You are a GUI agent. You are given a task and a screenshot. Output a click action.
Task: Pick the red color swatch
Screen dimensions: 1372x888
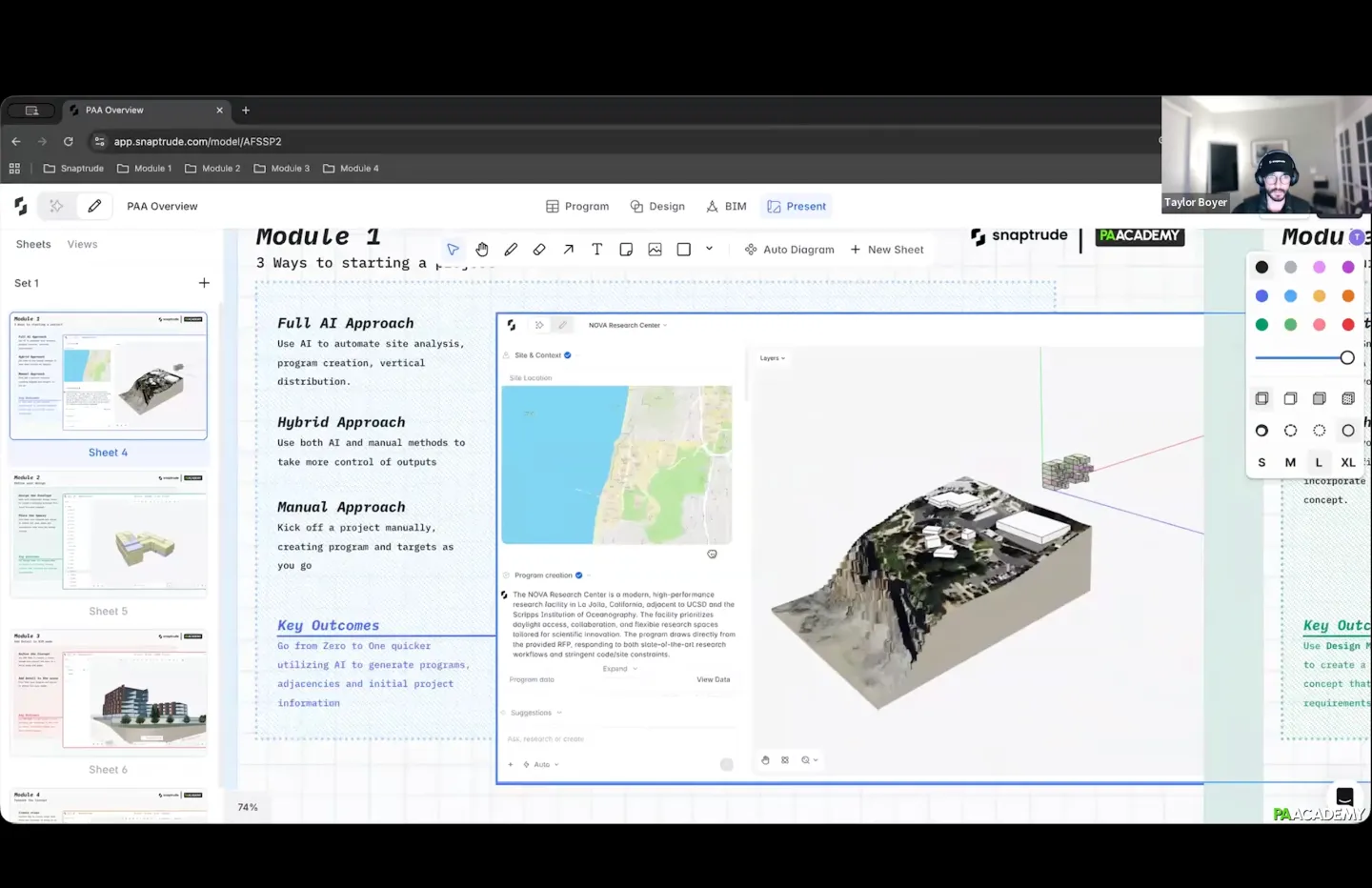(1347, 325)
